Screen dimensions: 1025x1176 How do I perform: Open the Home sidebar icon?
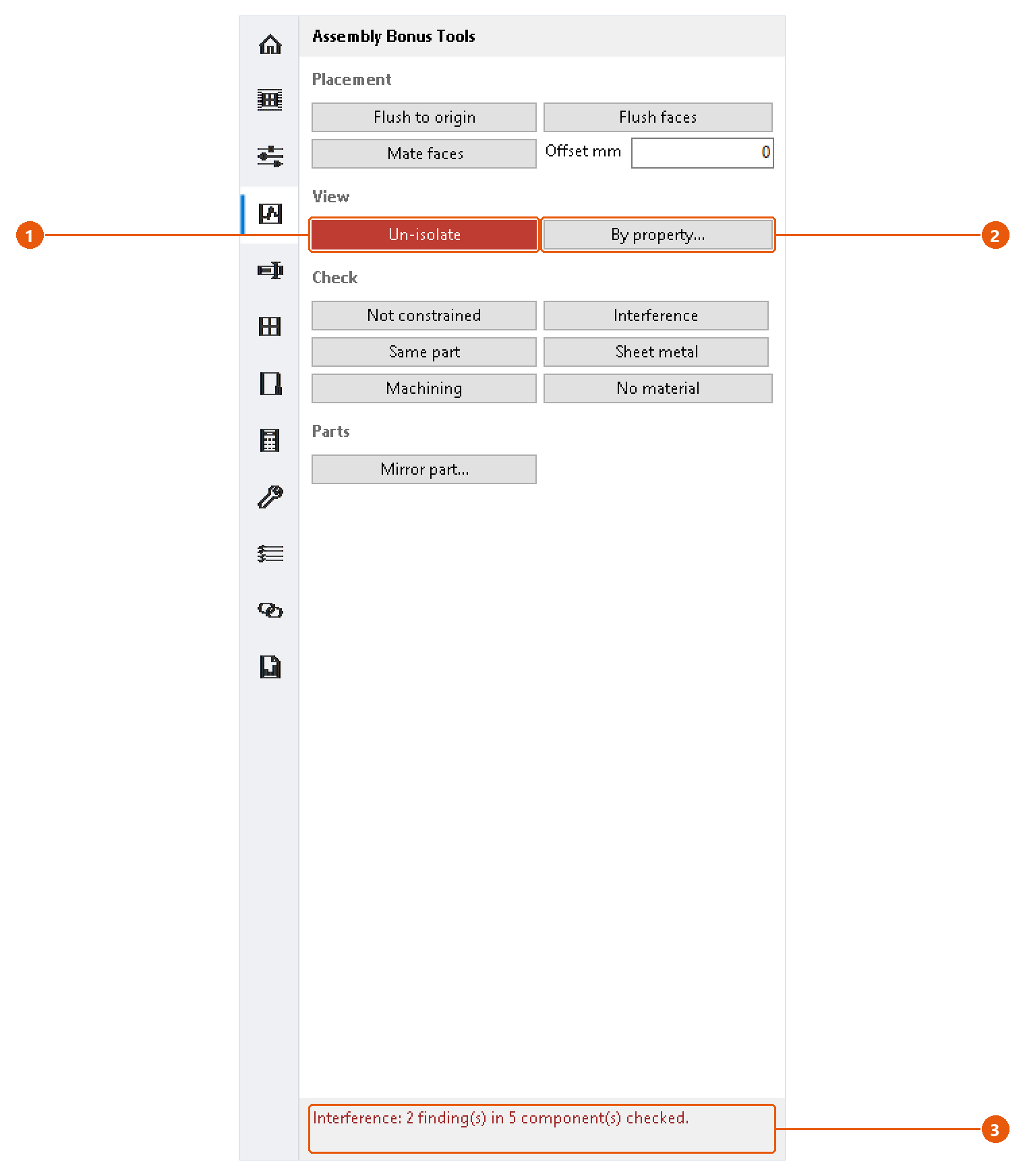pos(270,45)
